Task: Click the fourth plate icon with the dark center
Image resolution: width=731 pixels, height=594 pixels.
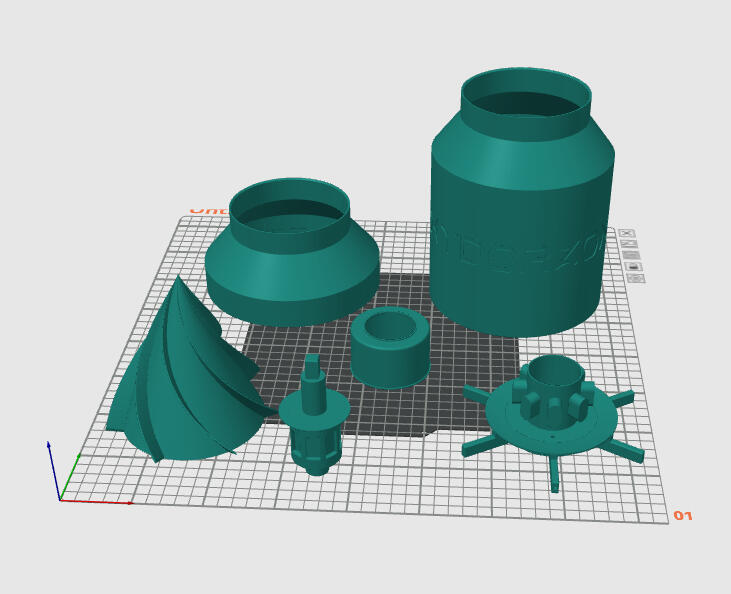Action: [633, 267]
